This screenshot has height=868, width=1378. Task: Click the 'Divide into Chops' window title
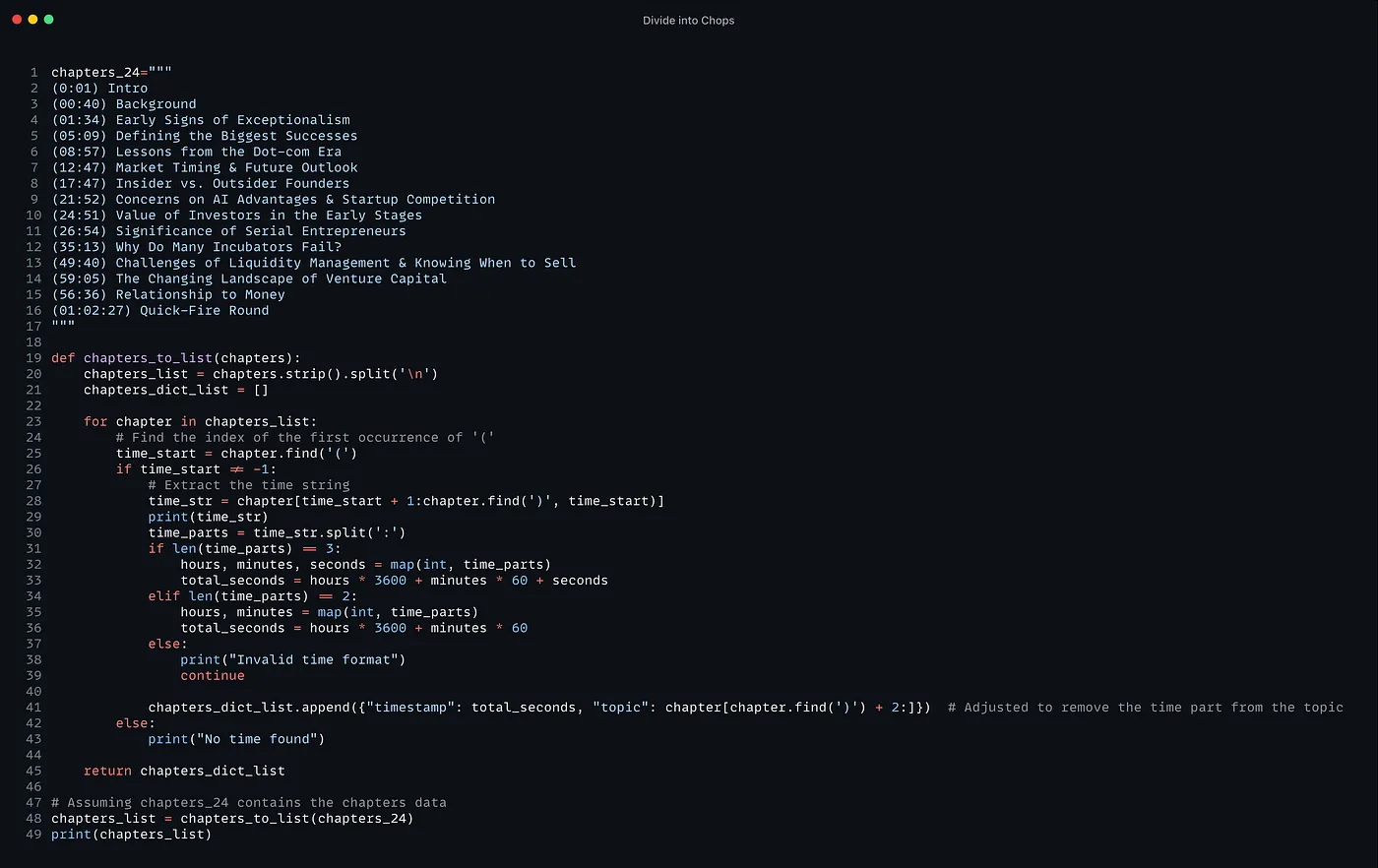688,21
